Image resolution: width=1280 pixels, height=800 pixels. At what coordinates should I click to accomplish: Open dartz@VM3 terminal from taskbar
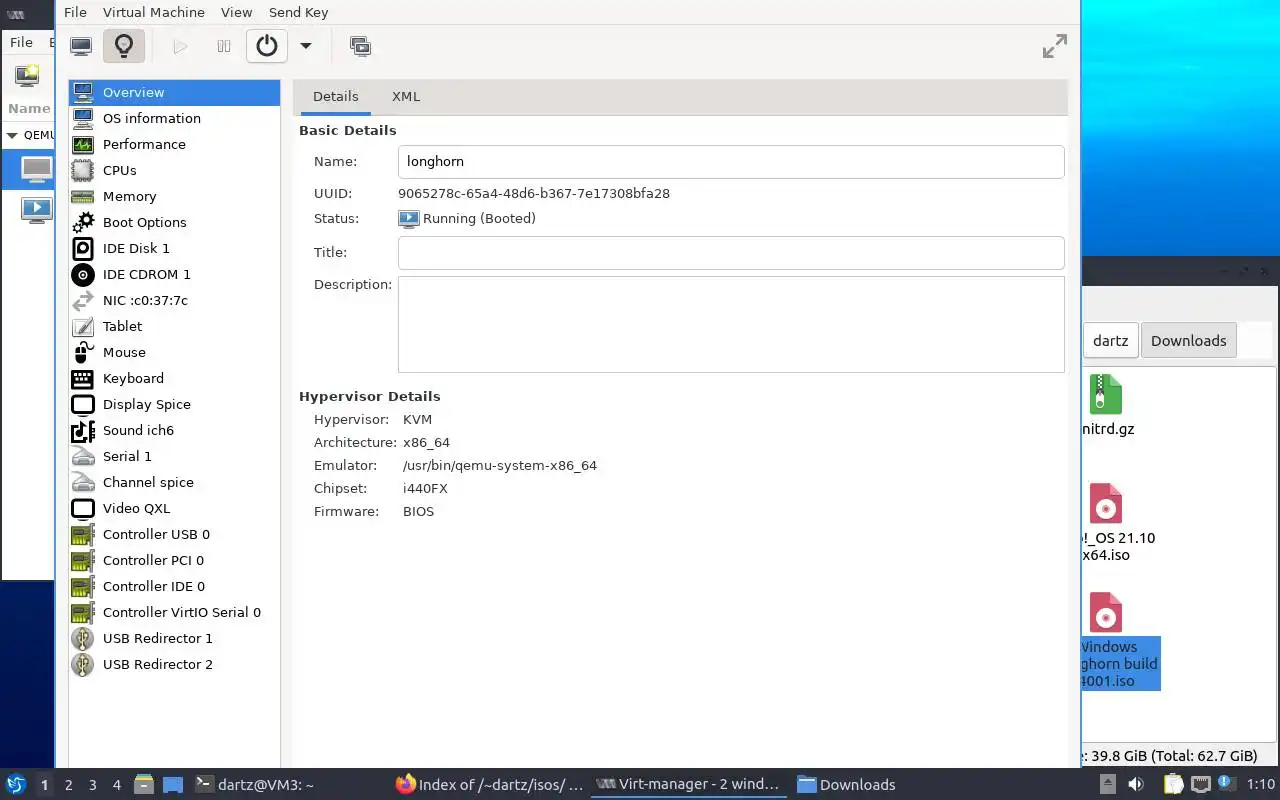(x=254, y=785)
